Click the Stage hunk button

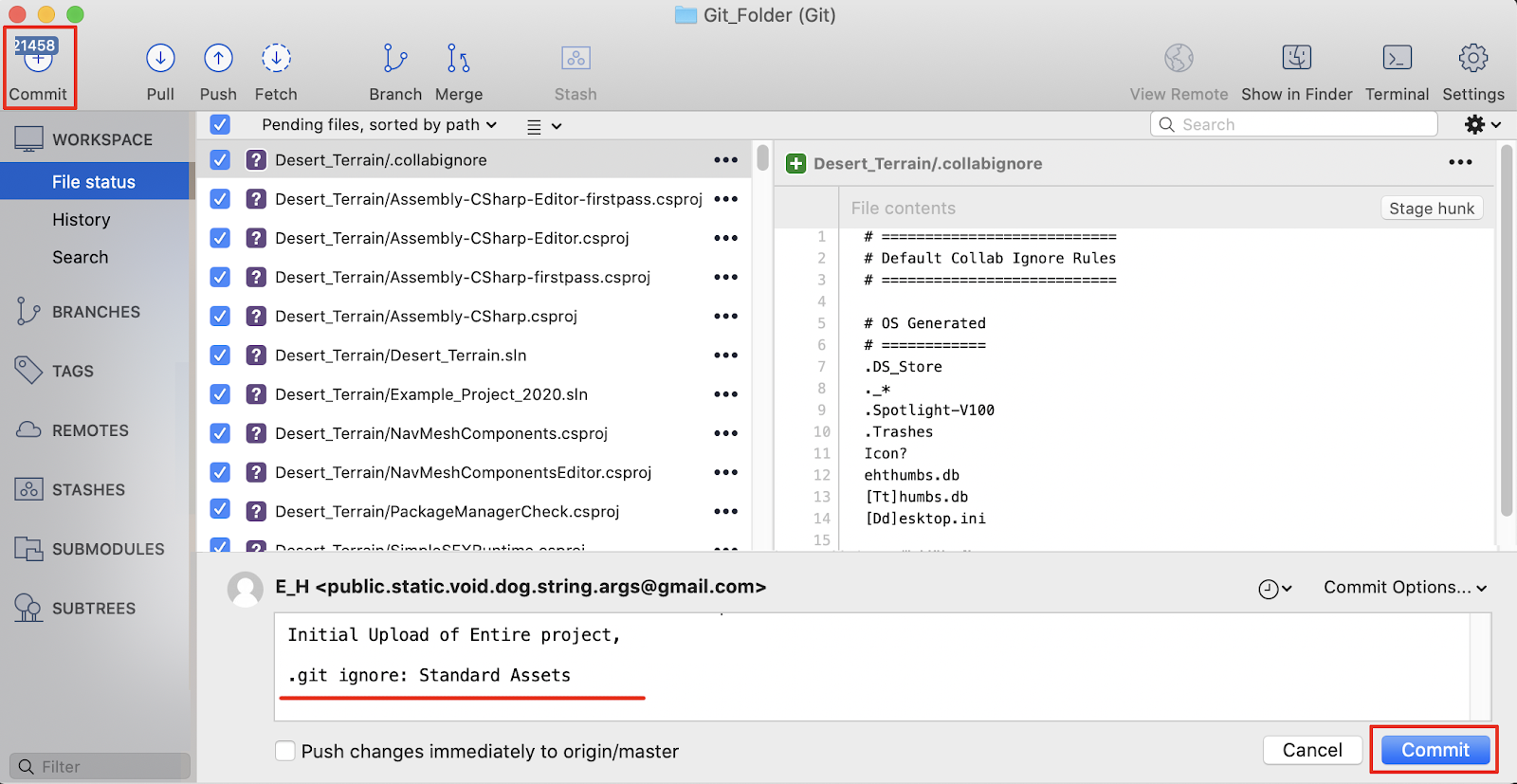click(1431, 209)
